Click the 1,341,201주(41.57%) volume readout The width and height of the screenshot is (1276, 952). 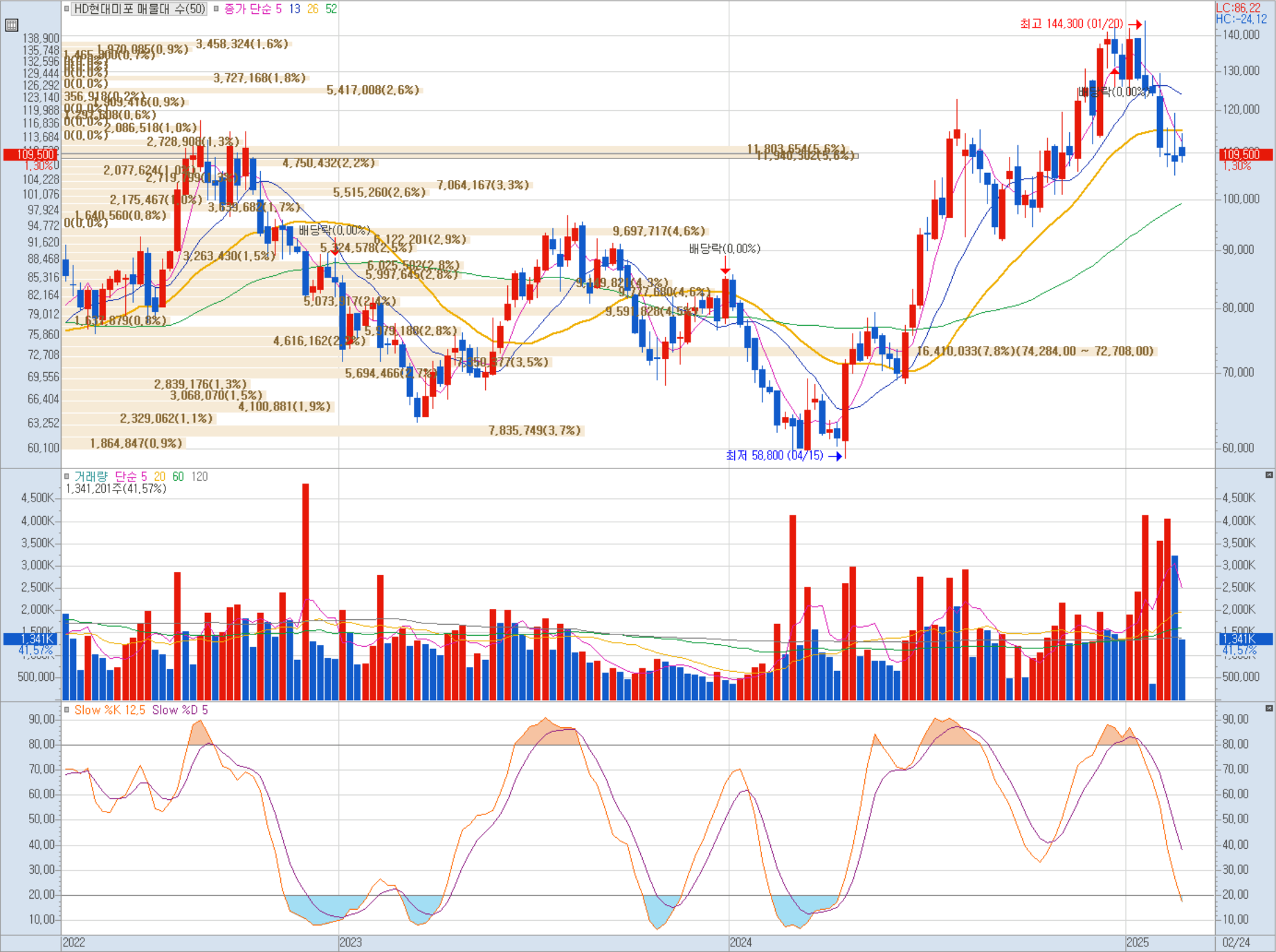(116, 489)
